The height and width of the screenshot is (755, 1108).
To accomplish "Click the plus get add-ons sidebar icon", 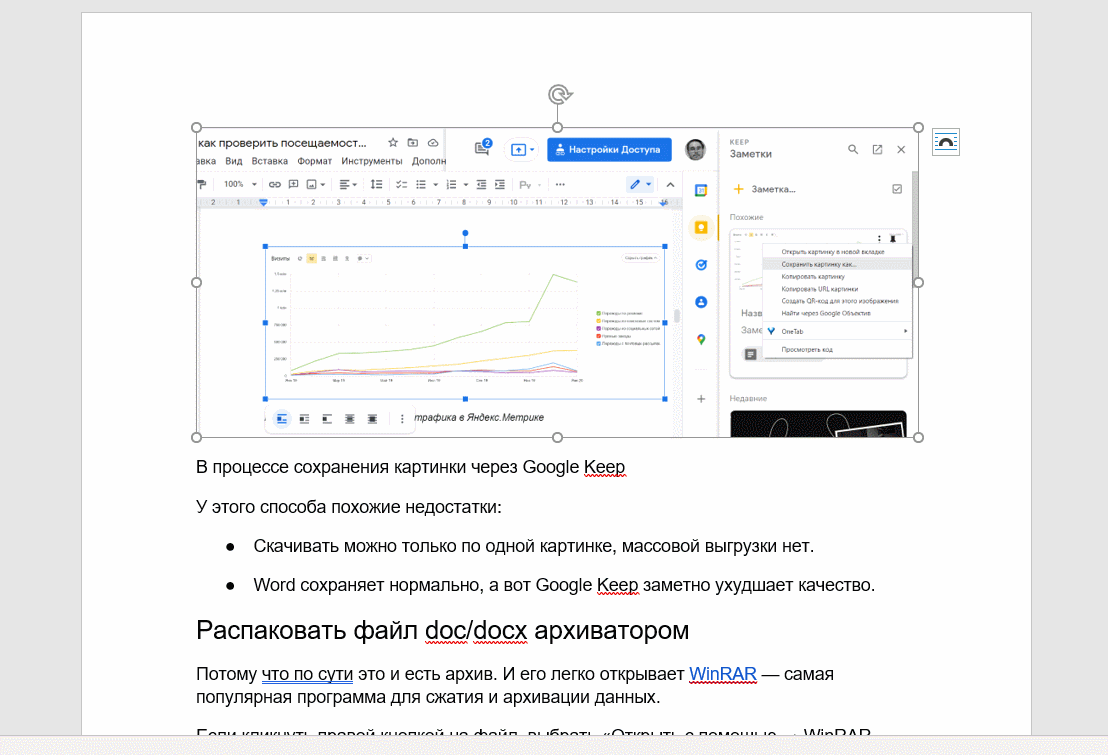I will pos(701,399).
